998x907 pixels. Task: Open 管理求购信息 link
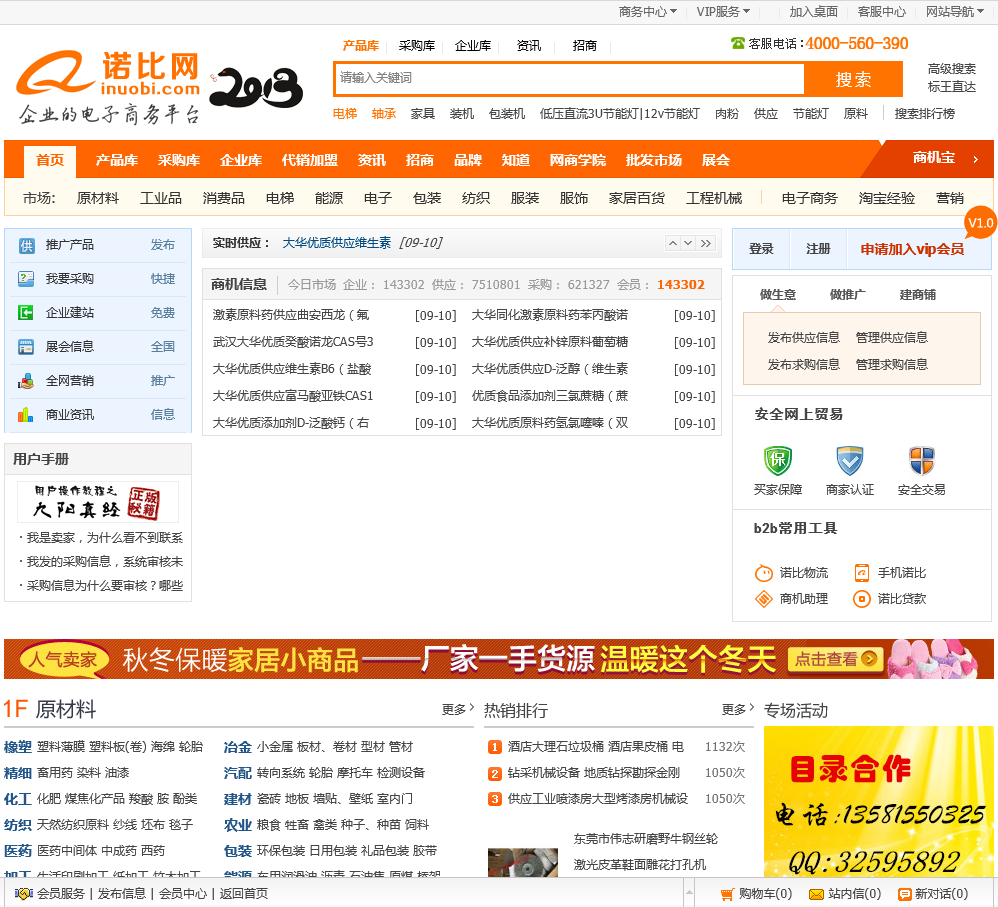[x=891, y=364]
